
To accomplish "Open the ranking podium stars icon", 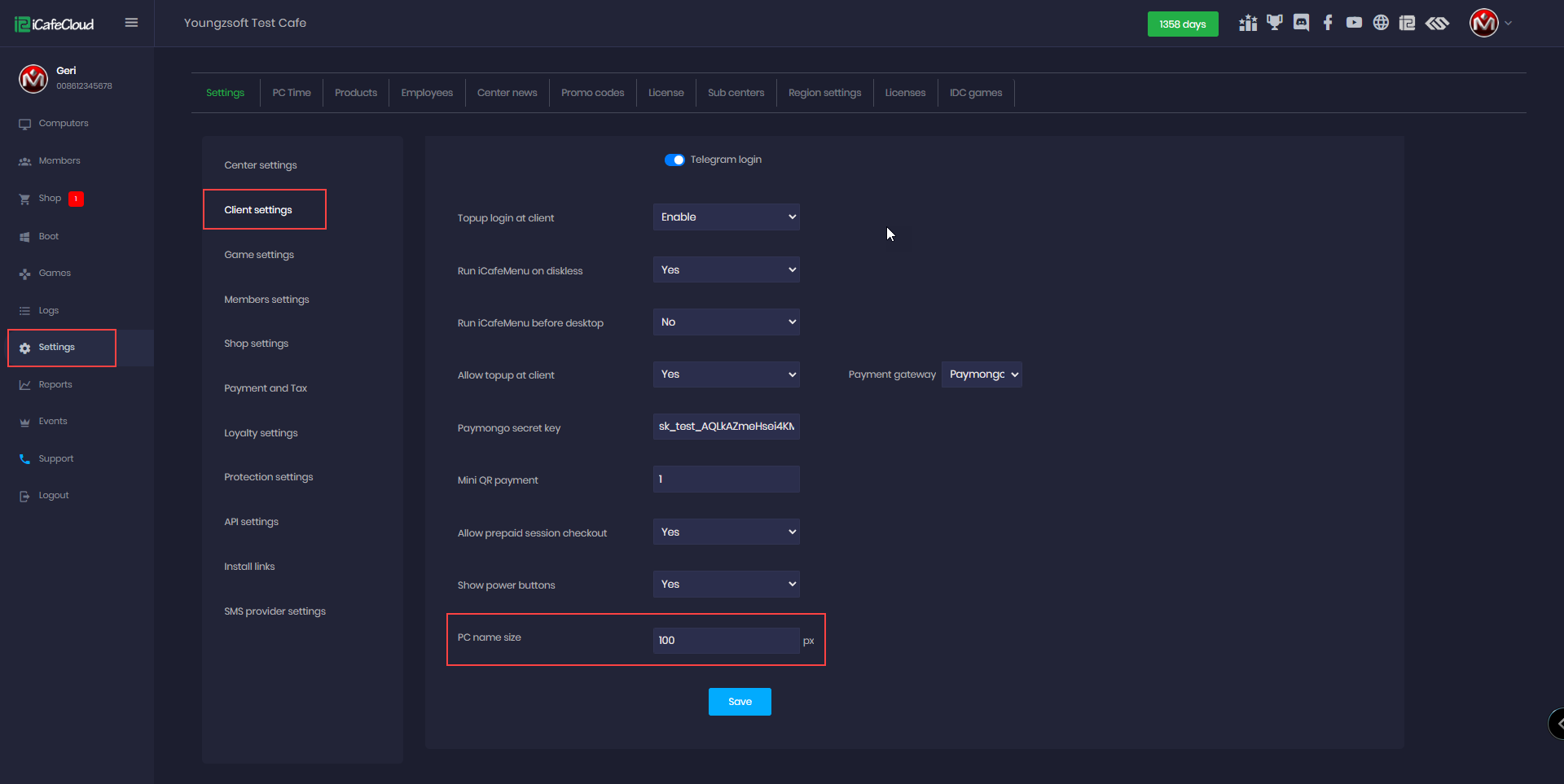I will pos(1248,23).
